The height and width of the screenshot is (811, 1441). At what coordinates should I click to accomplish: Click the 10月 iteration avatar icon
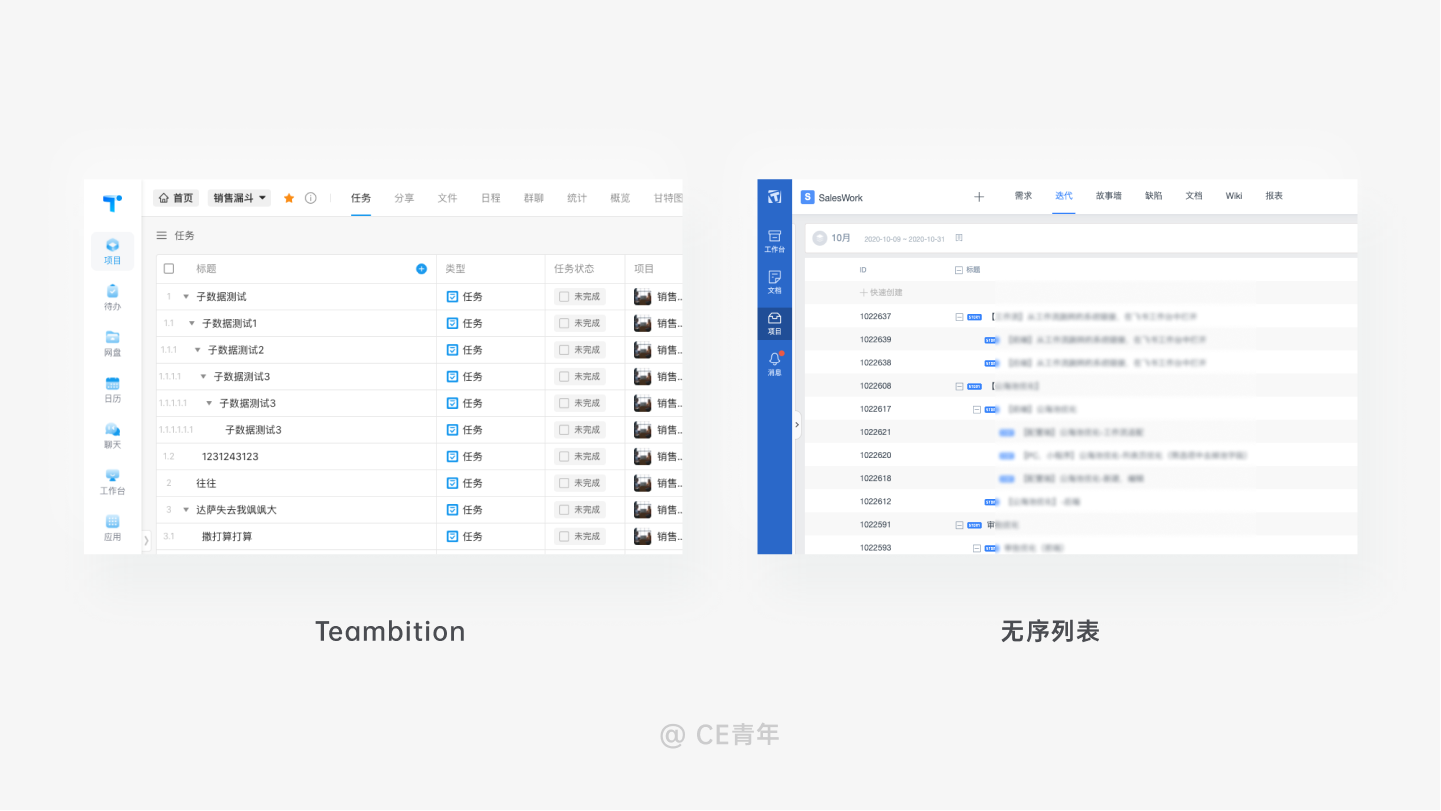[820, 238]
